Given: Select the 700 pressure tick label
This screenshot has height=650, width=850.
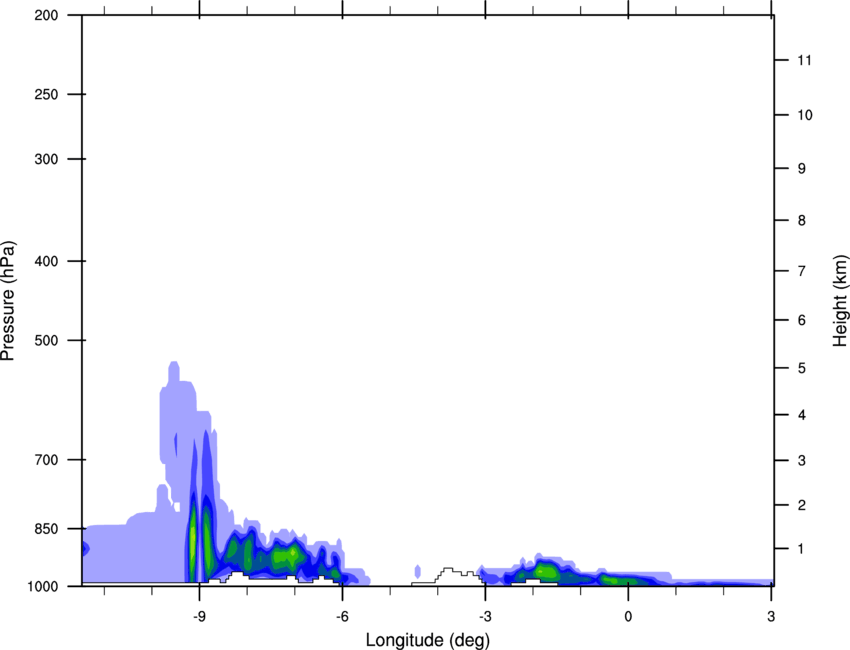Looking at the screenshot, I should pyautogui.click(x=46, y=460).
